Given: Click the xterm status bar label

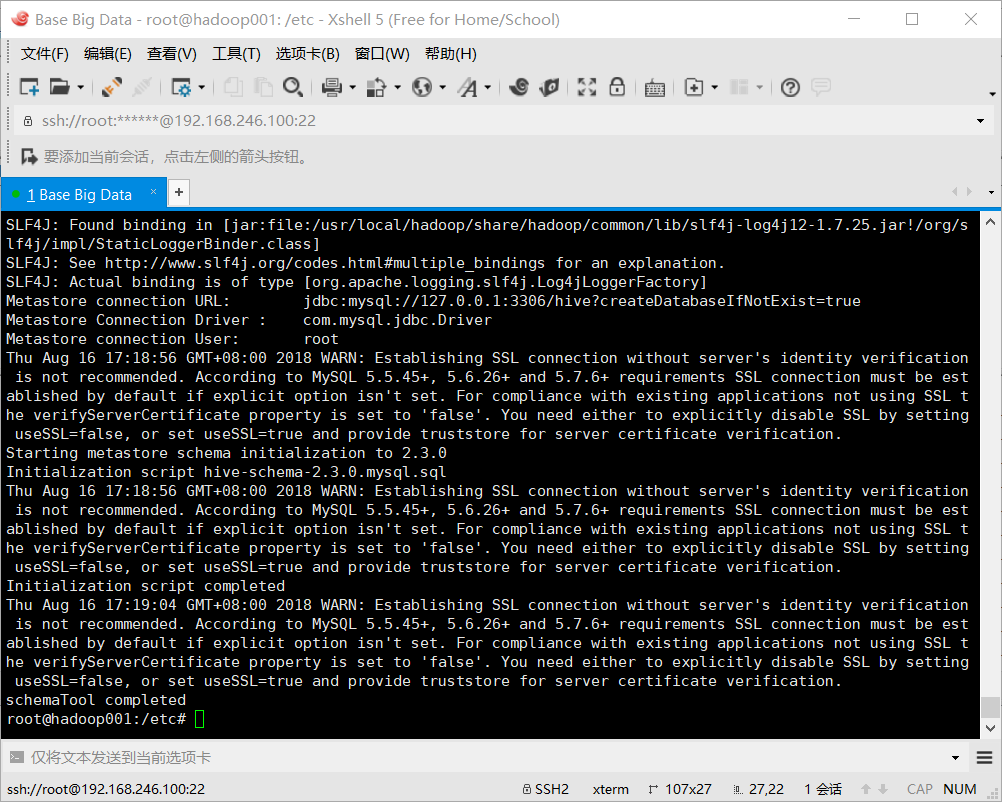Looking at the screenshot, I should pyautogui.click(x=610, y=789).
